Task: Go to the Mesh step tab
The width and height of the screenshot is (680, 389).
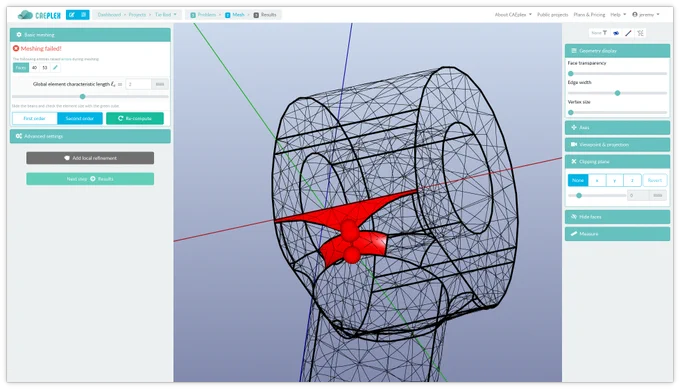Action: [x=235, y=15]
